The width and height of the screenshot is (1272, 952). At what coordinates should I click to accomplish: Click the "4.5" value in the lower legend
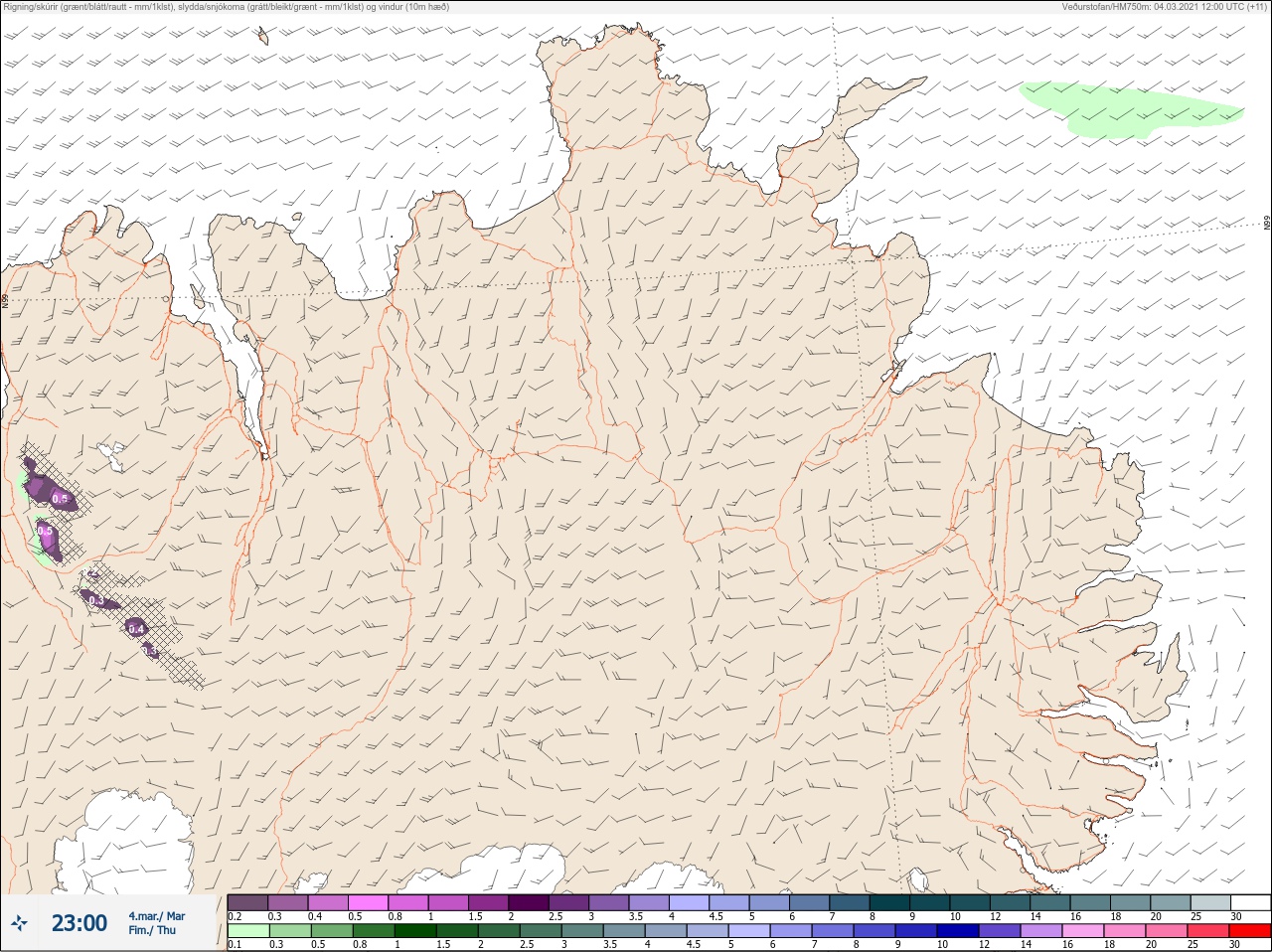694,944
